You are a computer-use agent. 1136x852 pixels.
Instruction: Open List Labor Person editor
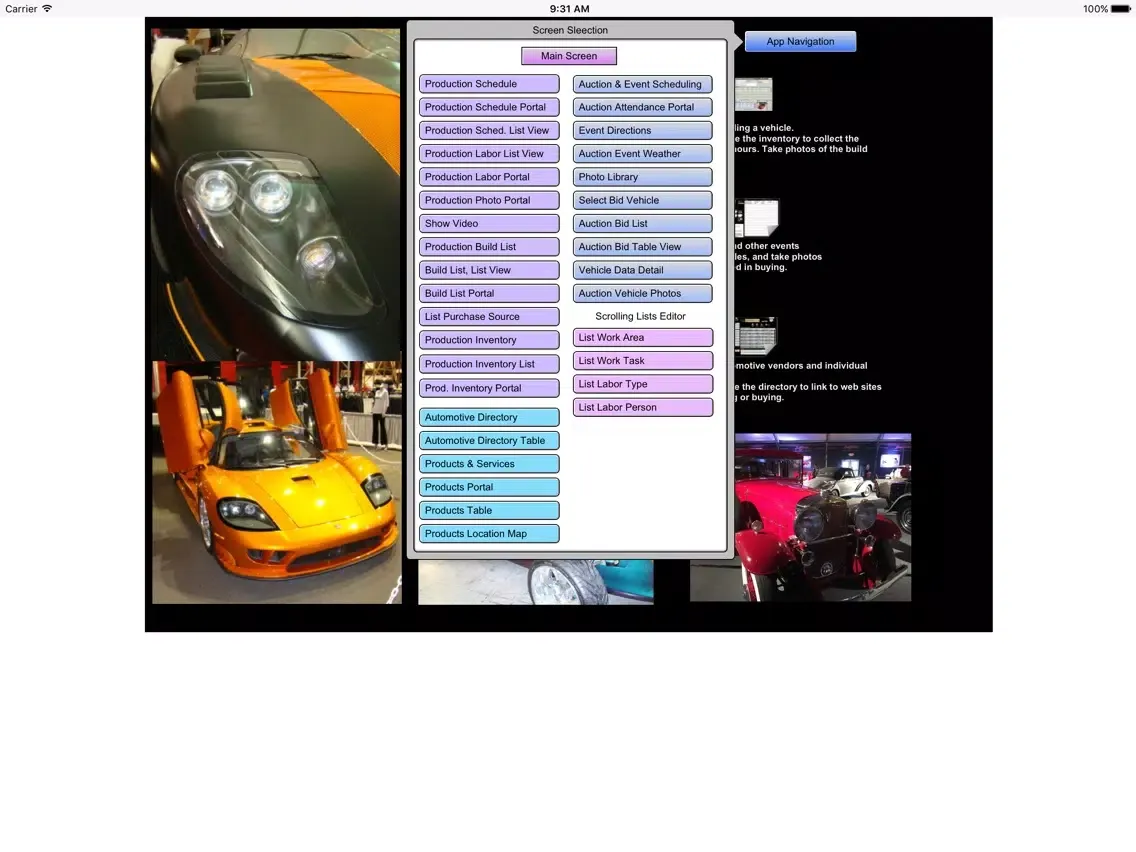[x=643, y=407]
